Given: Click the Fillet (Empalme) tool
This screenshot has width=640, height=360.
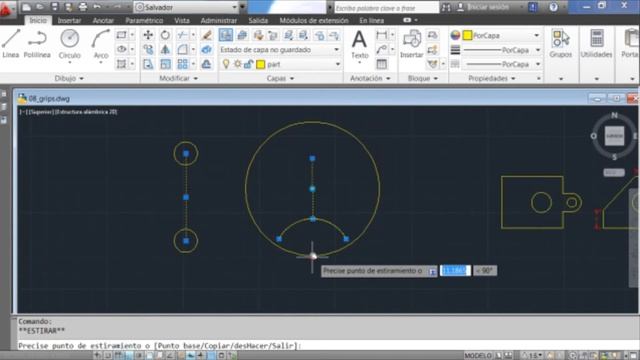Looking at the screenshot, I should tap(182, 50).
